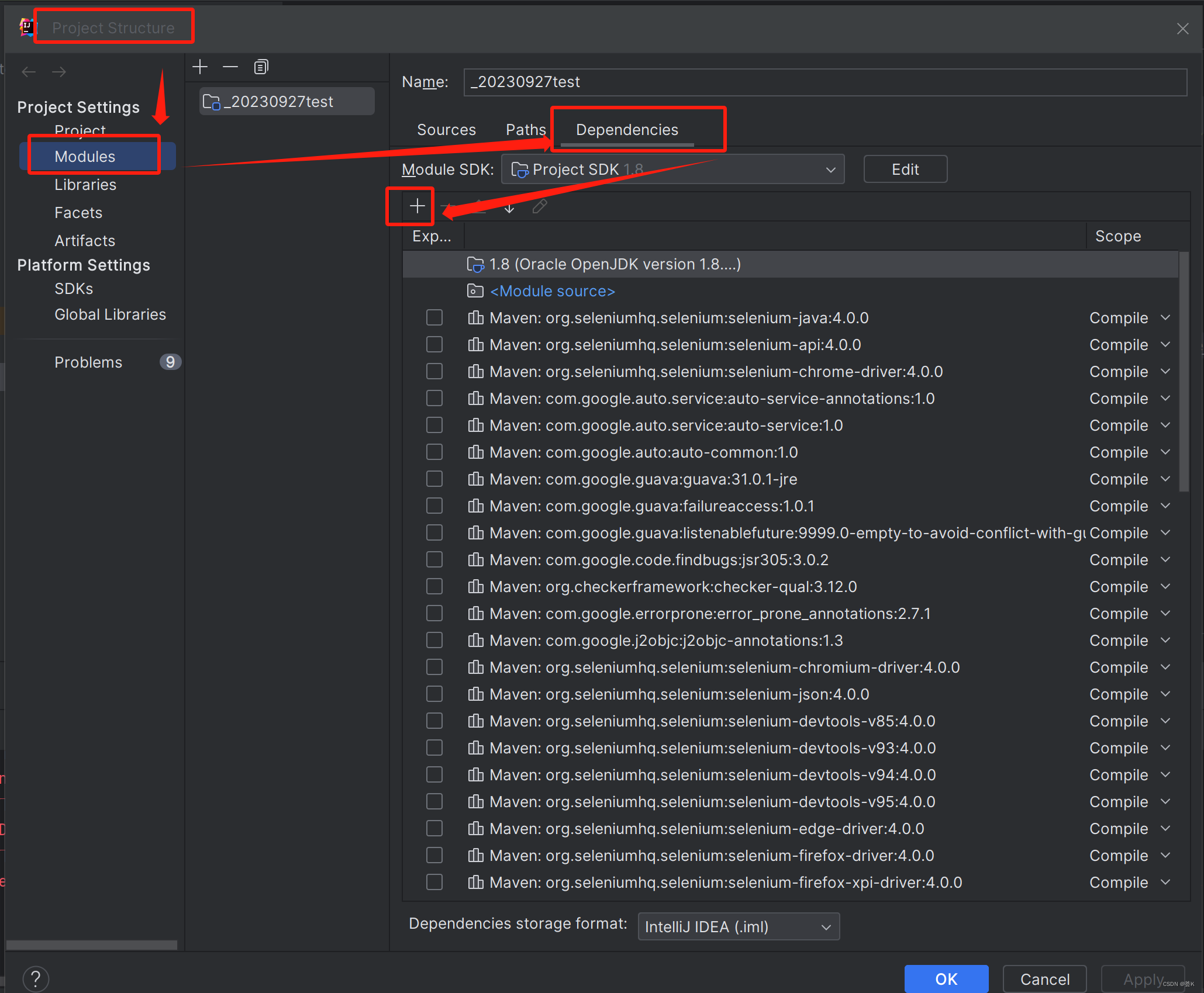The image size is (1204, 993).
Task: Open SDKs under Platform Settings
Action: coord(74,289)
